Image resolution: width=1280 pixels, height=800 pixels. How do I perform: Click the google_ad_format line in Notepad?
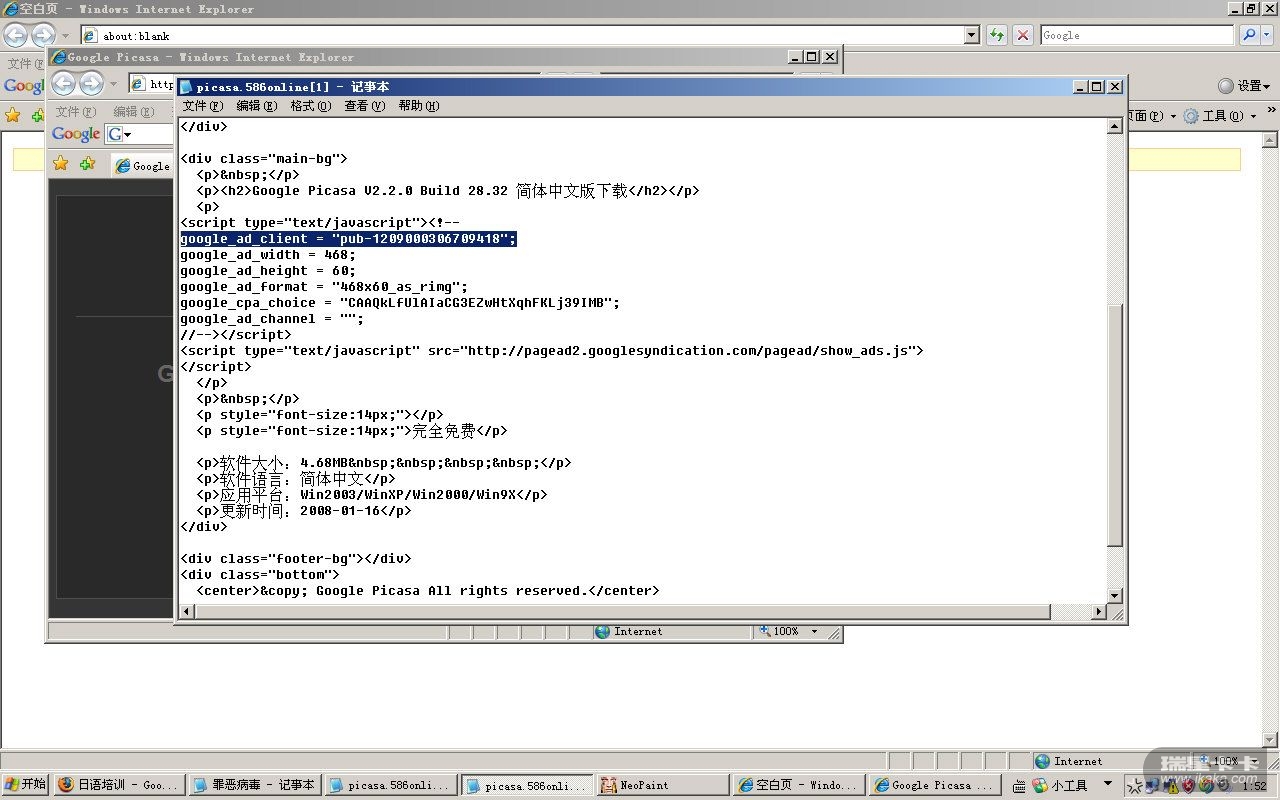coord(324,287)
